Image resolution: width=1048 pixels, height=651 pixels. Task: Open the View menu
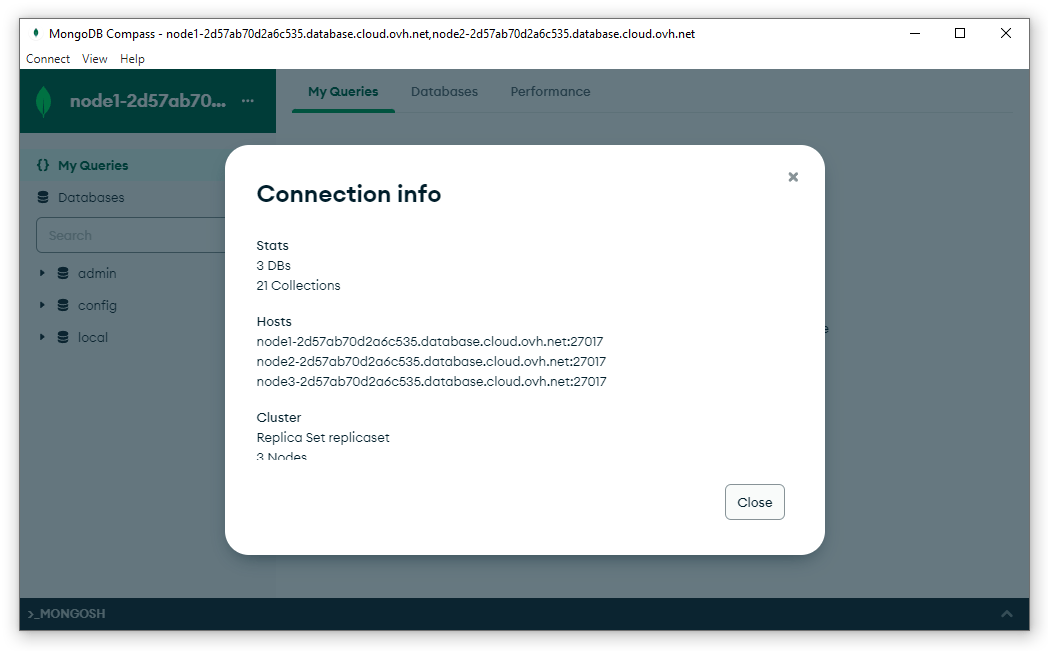tap(94, 59)
